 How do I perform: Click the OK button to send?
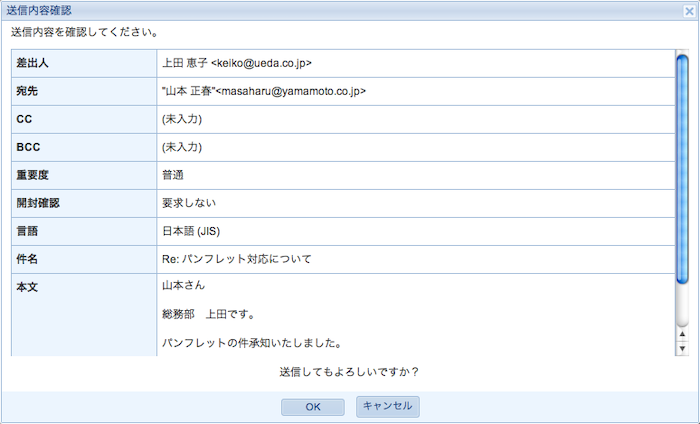[312, 407]
